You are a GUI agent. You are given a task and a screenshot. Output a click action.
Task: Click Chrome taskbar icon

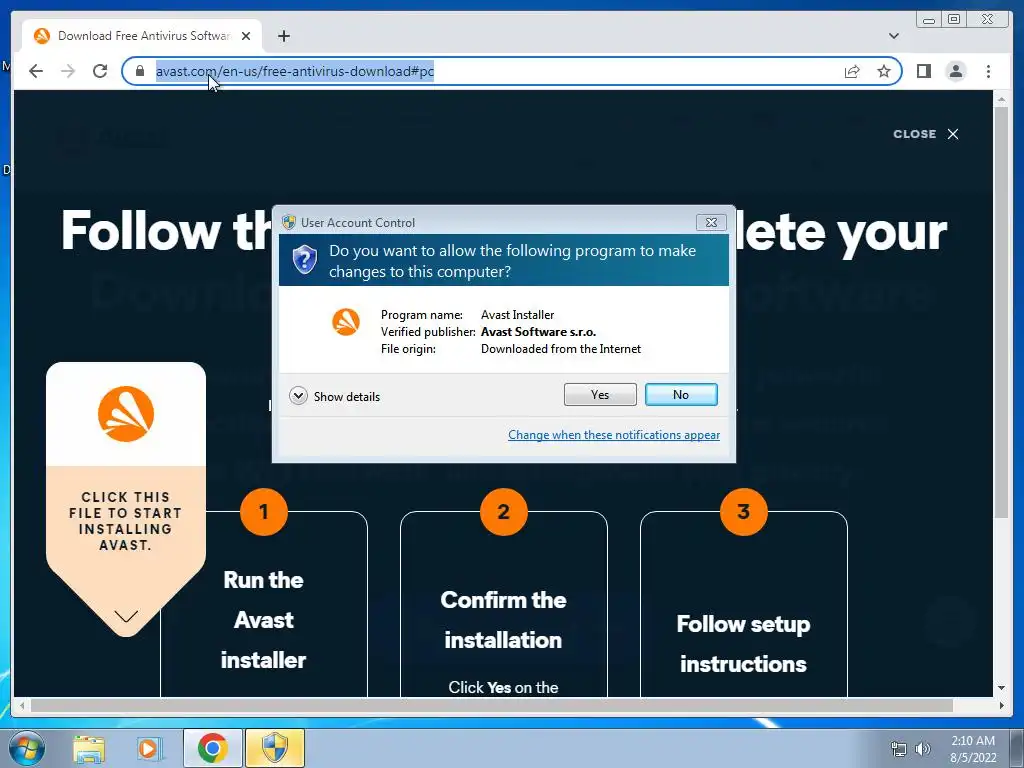coord(212,748)
